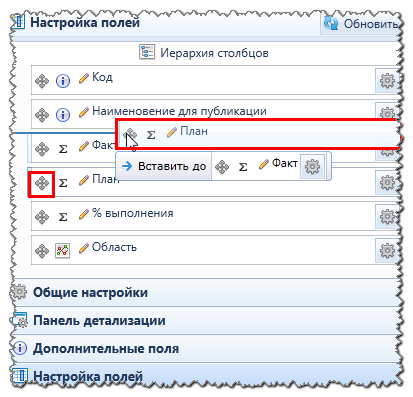Image resolution: width=413 pixels, height=397 pixels.
Task: Click the chart icon in the Область row
Action: click(x=63, y=251)
